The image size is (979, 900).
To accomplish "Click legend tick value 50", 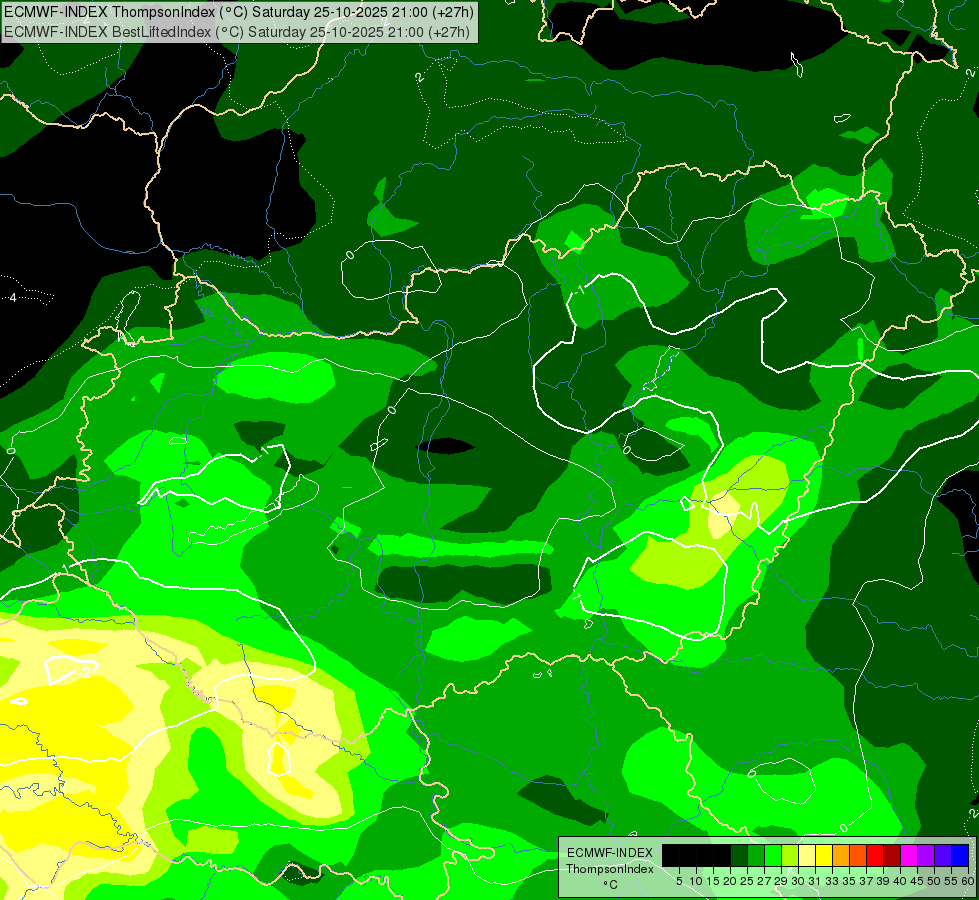I will (935, 881).
